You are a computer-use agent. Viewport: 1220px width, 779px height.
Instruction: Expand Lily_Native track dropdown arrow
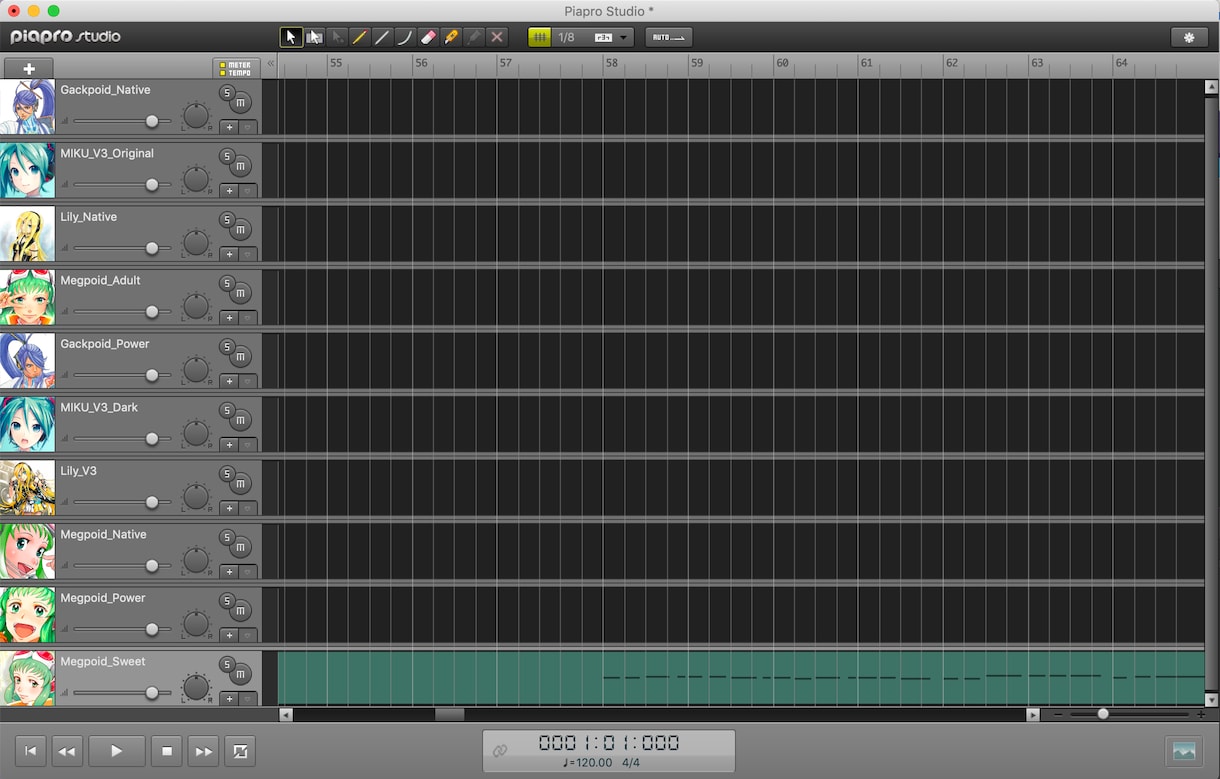tap(247, 254)
